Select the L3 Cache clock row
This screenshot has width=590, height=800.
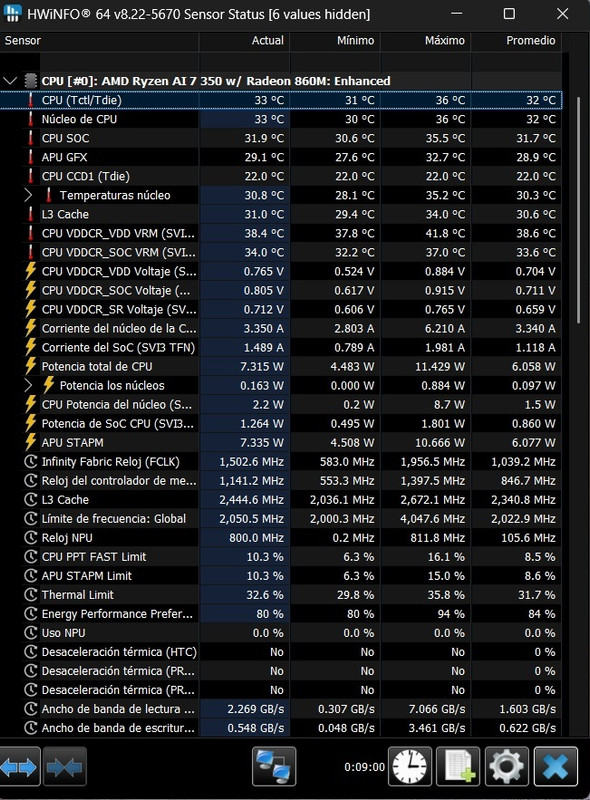click(281, 499)
